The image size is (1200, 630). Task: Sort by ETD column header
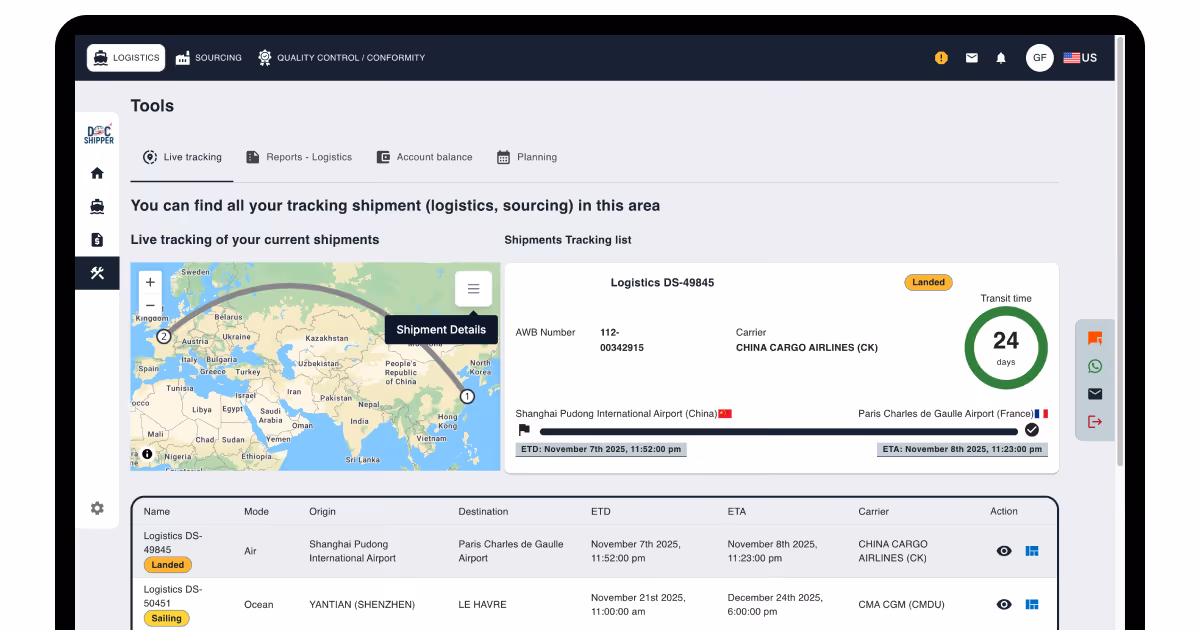click(x=601, y=511)
